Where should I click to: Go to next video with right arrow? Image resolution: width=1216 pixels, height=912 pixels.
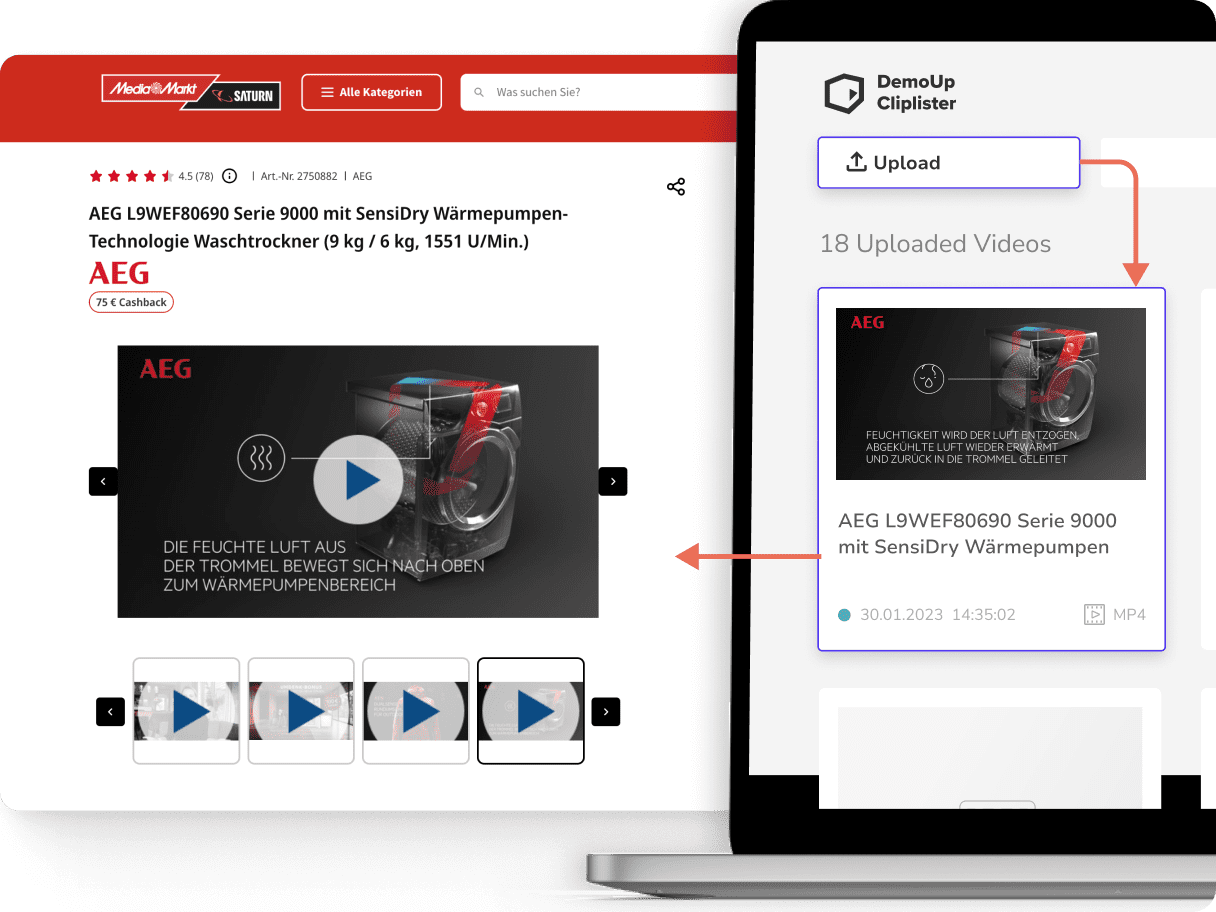[613, 481]
